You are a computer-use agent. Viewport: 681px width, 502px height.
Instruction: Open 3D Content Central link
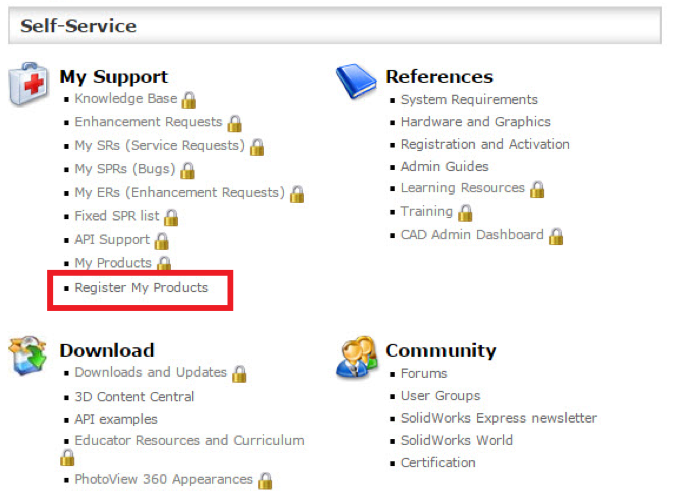click(x=134, y=397)
